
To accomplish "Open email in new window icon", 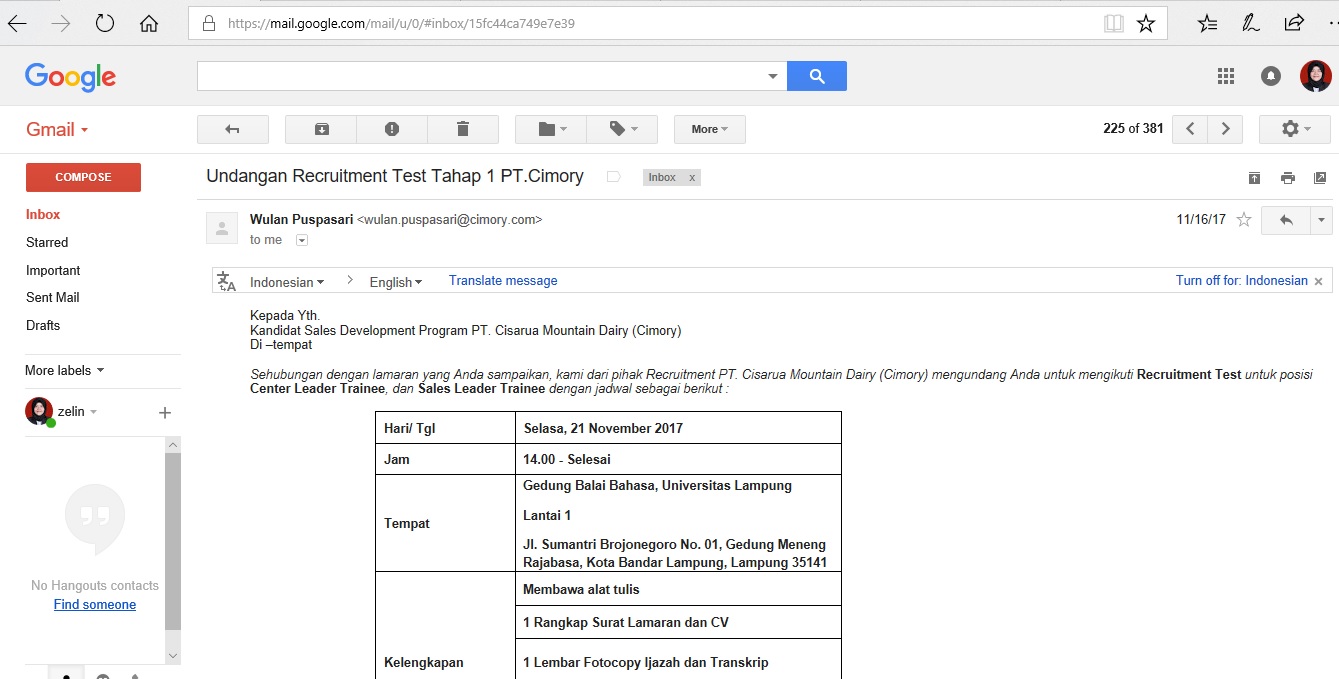I will click(x=1320, y=178).
